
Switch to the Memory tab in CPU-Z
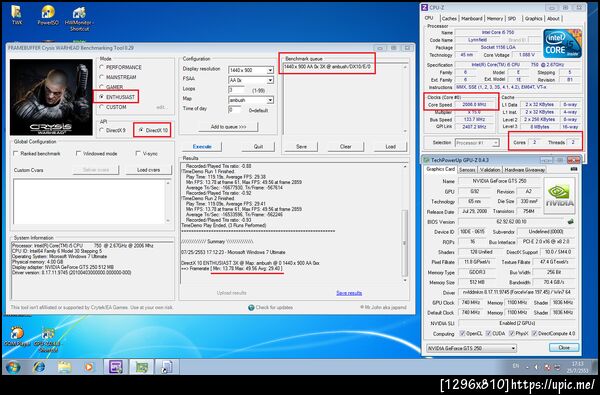click(x=495, y=18)
